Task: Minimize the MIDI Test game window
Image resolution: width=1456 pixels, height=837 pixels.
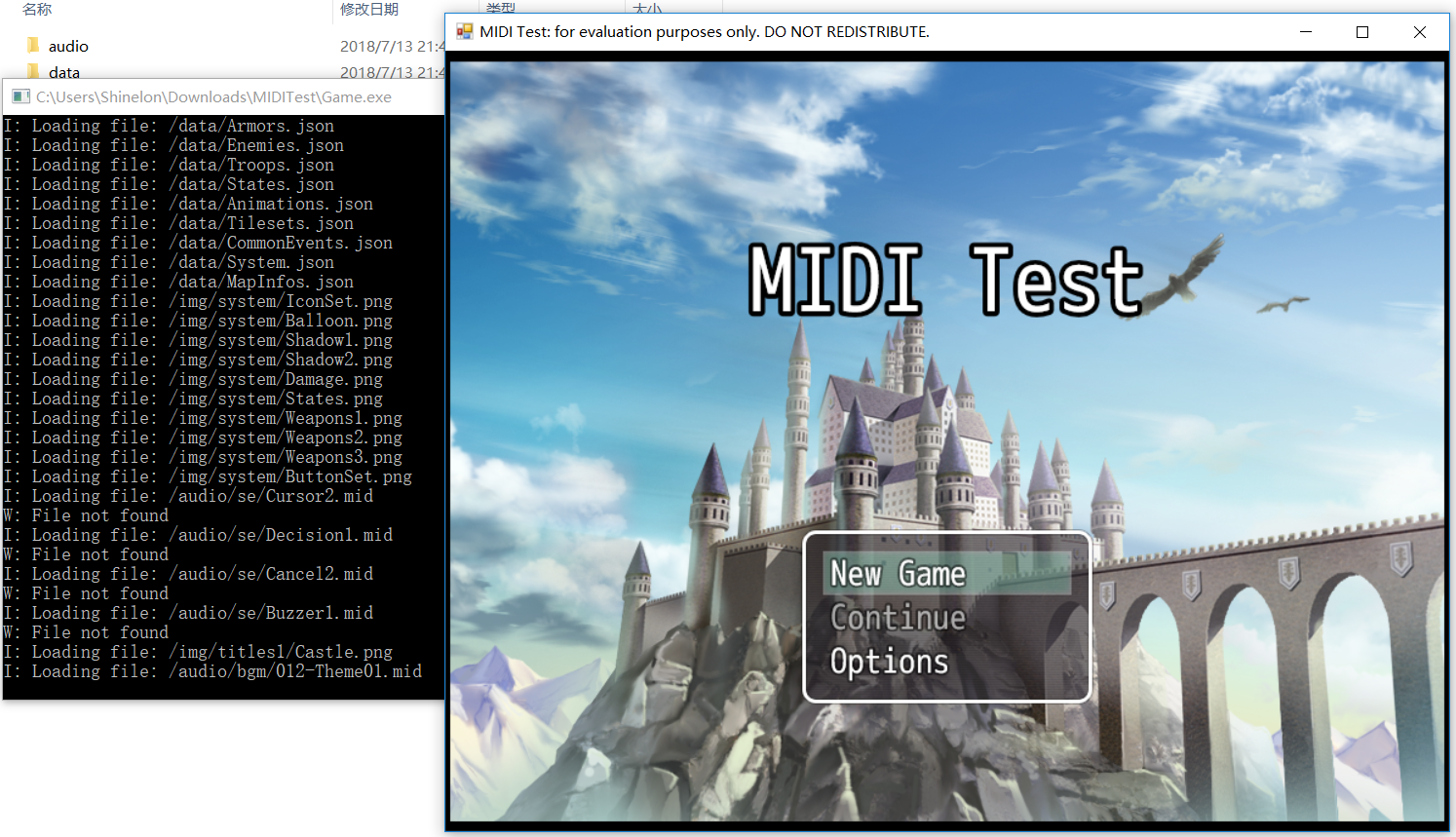Action: 1306,32
